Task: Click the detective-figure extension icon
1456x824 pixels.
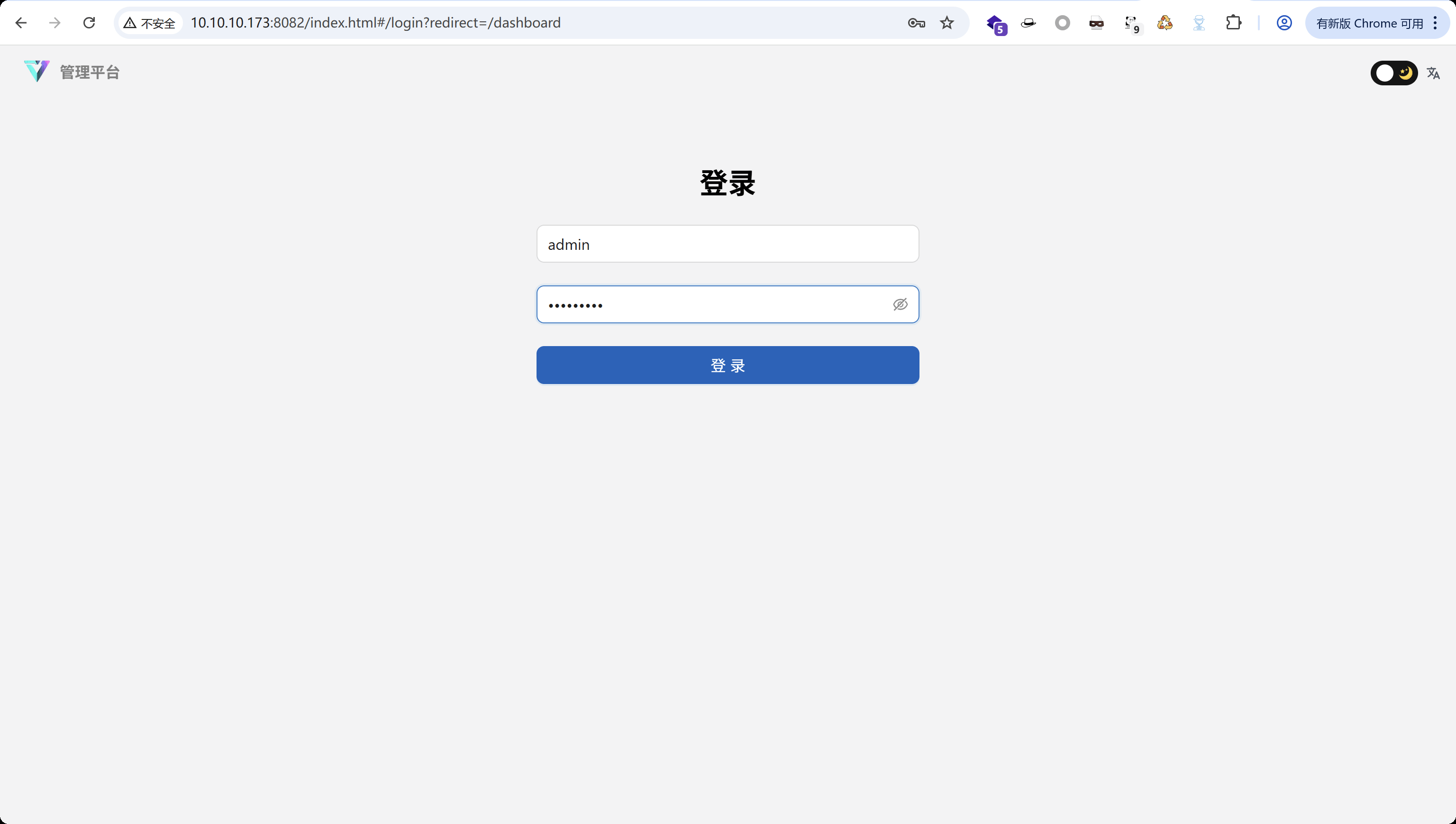Action: pyautogui.click(x=1199, y=23)
